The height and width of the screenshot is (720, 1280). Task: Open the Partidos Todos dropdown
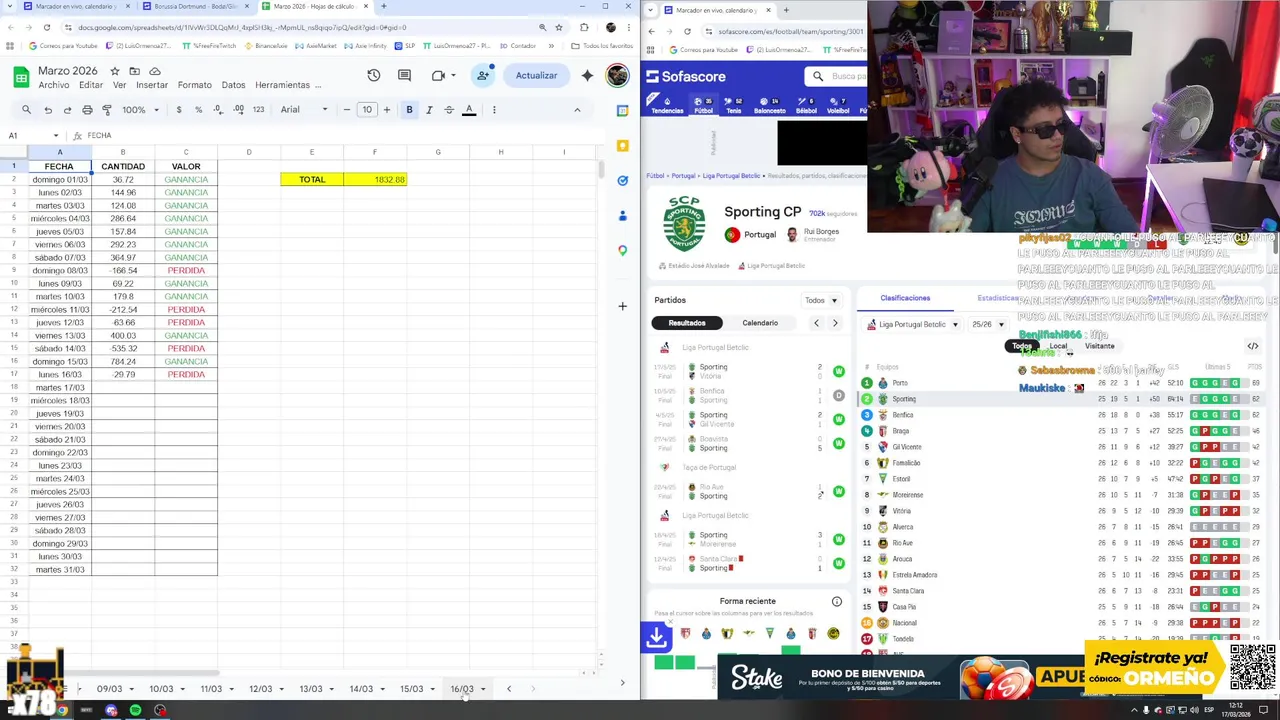(820, 300)
